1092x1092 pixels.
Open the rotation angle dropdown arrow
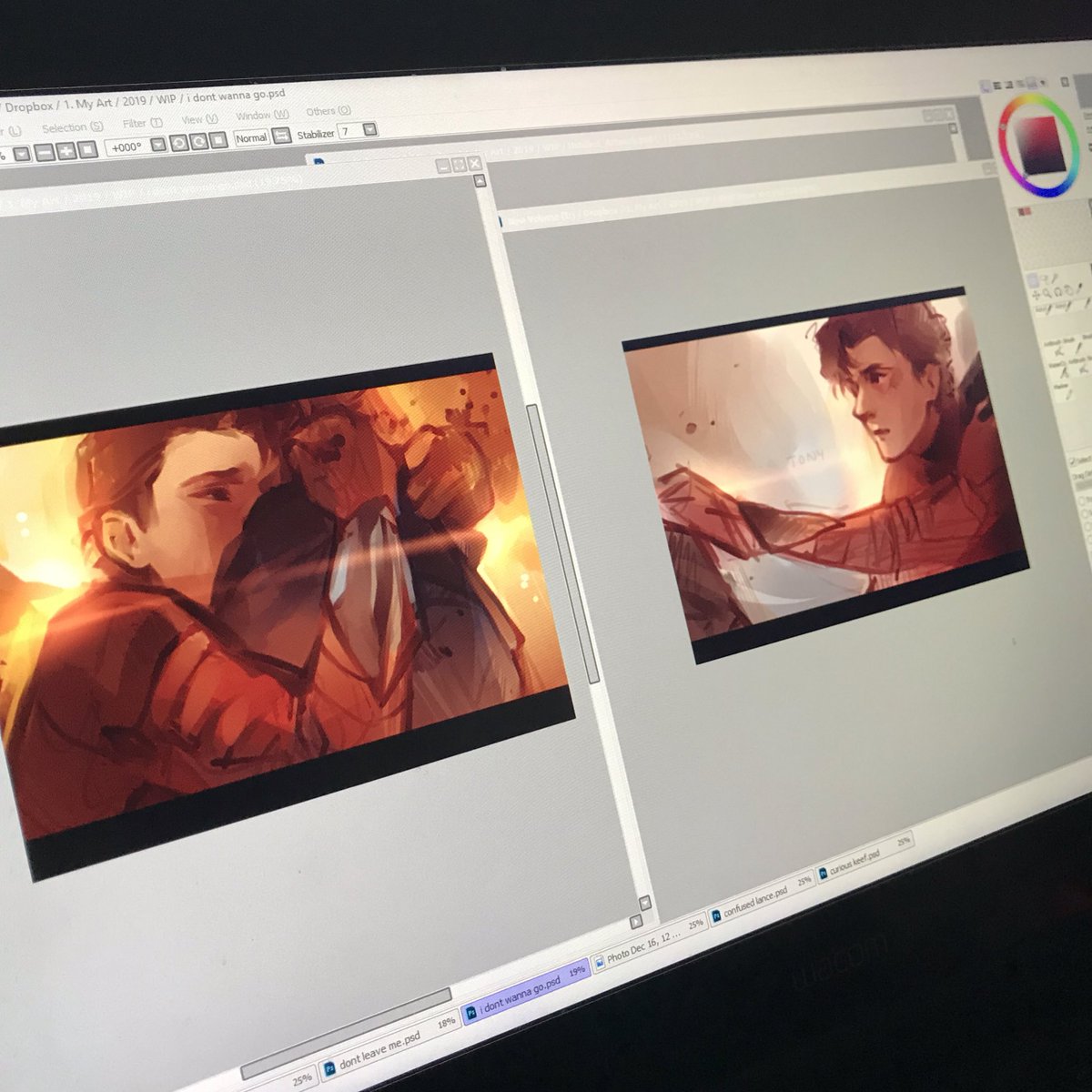coord(158,145)
